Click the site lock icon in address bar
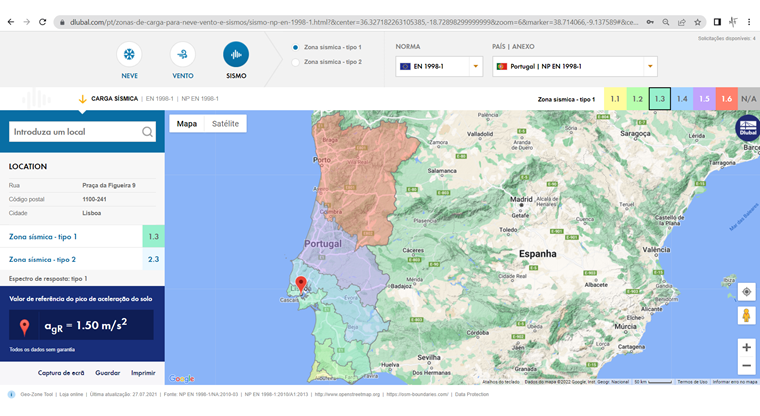Viewport: 760px width, 416px height. click(x=62, y=22)
